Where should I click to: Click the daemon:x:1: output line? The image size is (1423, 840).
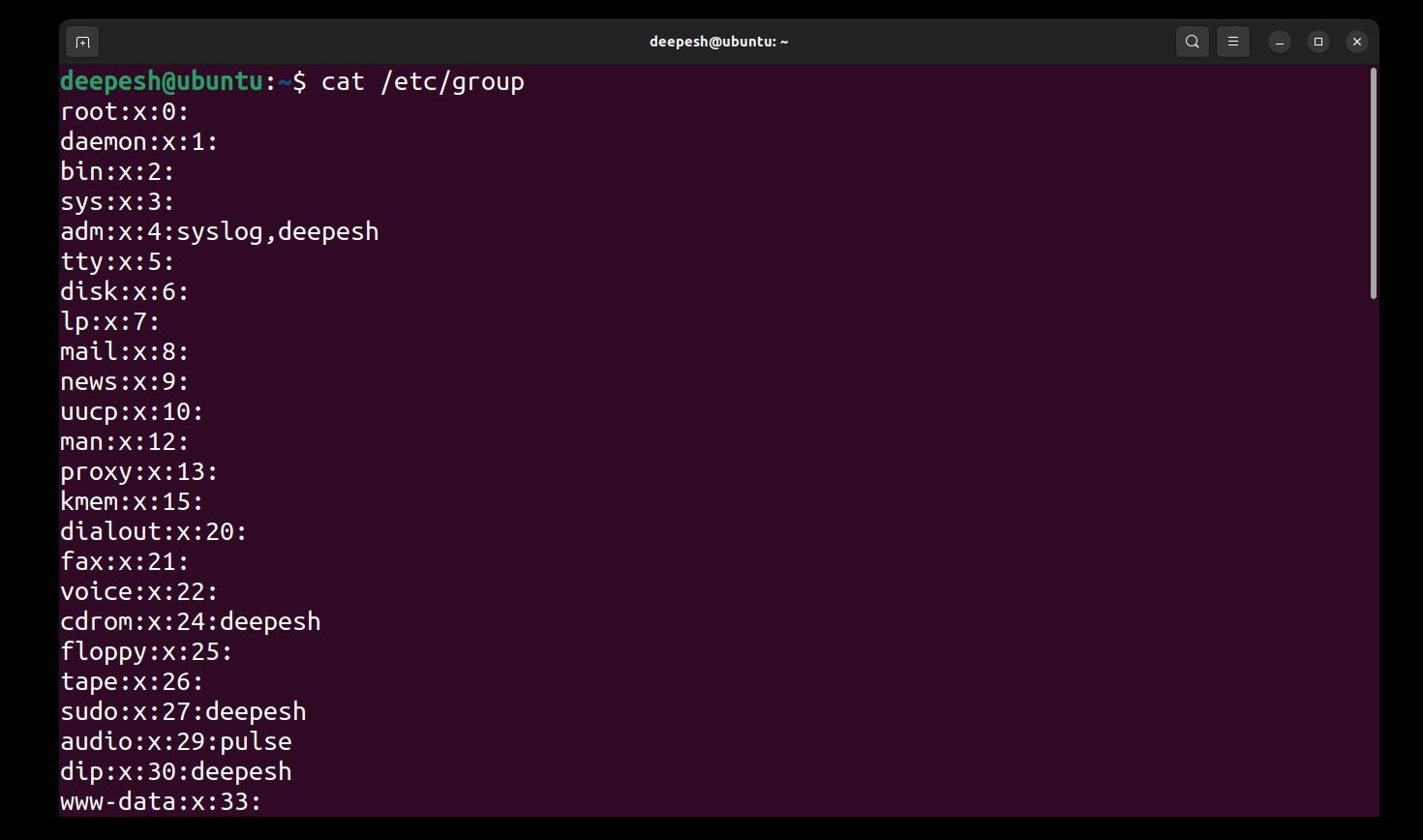pyautogui.click(x=139, y=142)
